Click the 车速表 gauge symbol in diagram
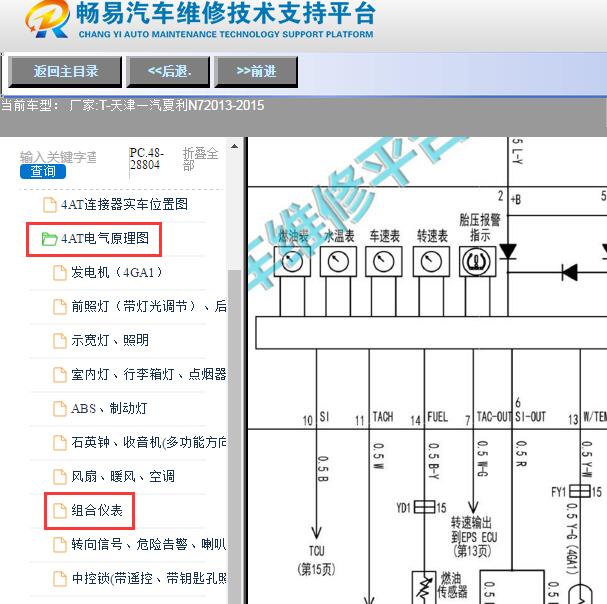Viewport: 607px width, 604px height. point(384,261)
